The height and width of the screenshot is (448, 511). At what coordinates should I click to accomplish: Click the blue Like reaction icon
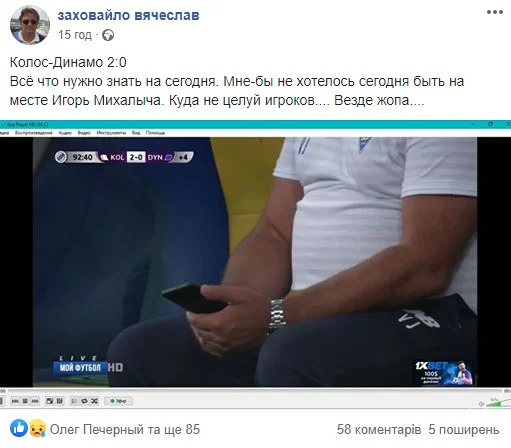coord(19,428)
